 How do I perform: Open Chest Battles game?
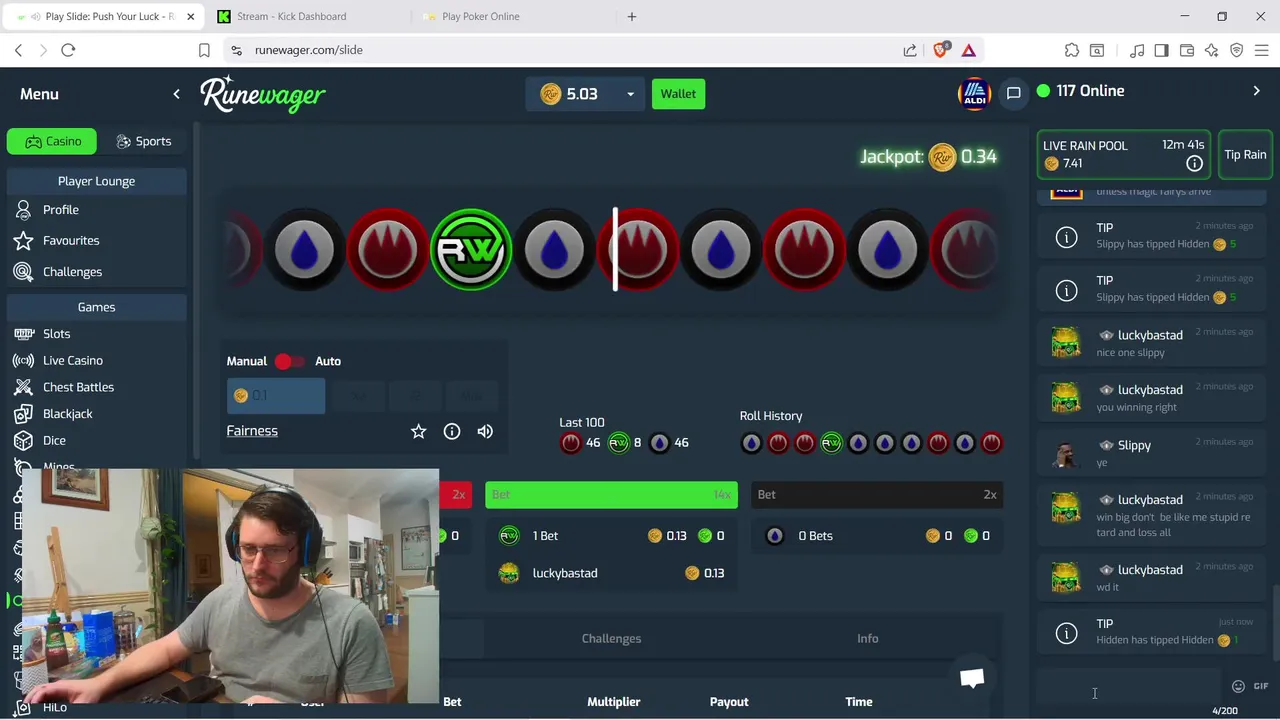(78, 387)
